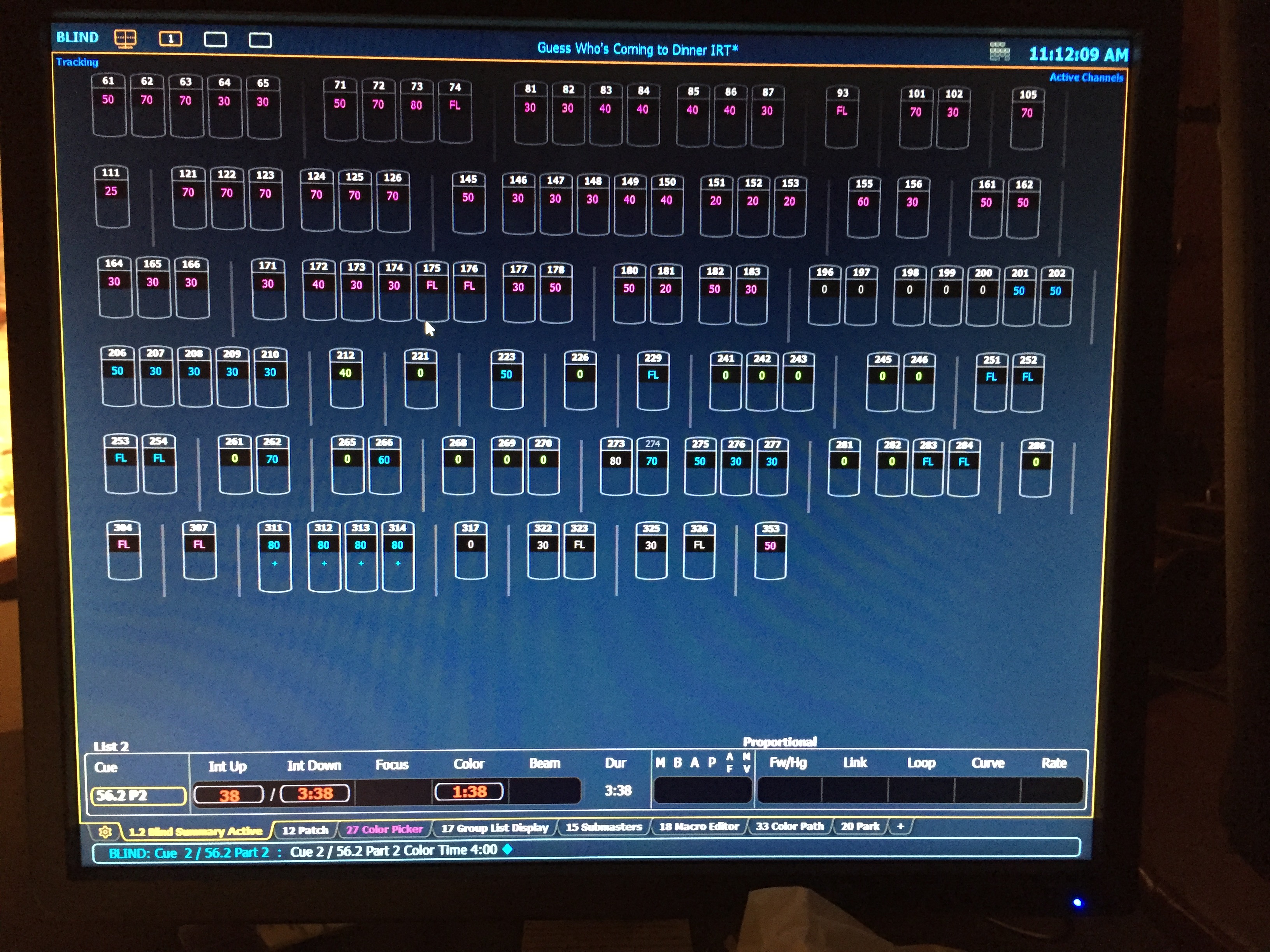The height and width of the screenshot is (952, 1270).
Task: Select channel 262 tile at 70
Action: (x=273, y=465)
